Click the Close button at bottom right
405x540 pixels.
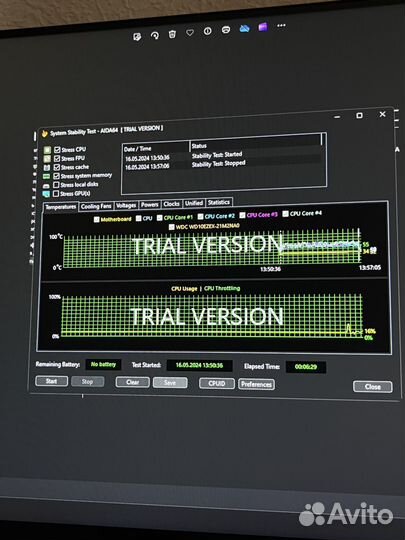tap(373, 386)
